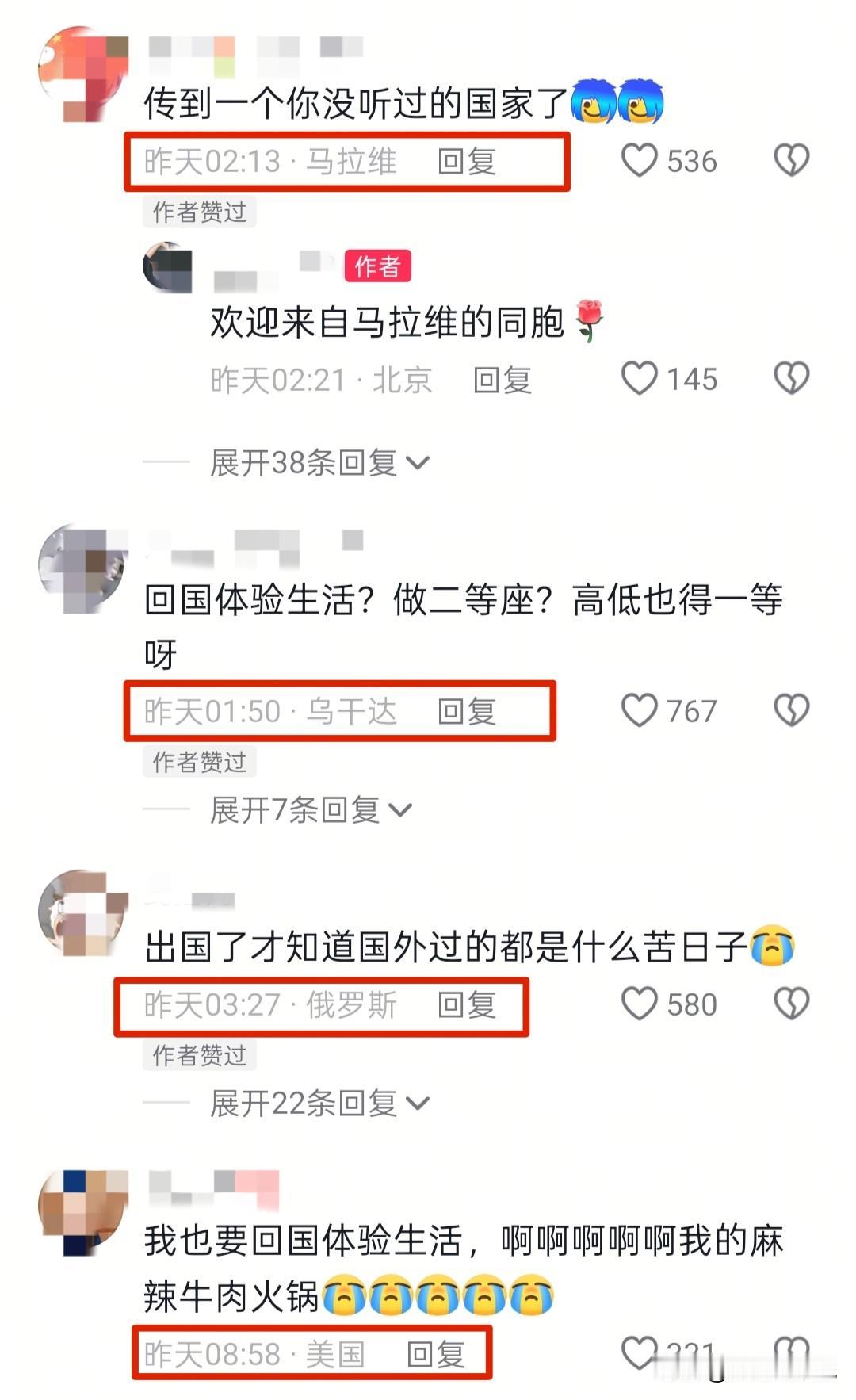Like the Russia comment with 580 likes
This screenshot has width=856, height=1400.
[639, 1003]
